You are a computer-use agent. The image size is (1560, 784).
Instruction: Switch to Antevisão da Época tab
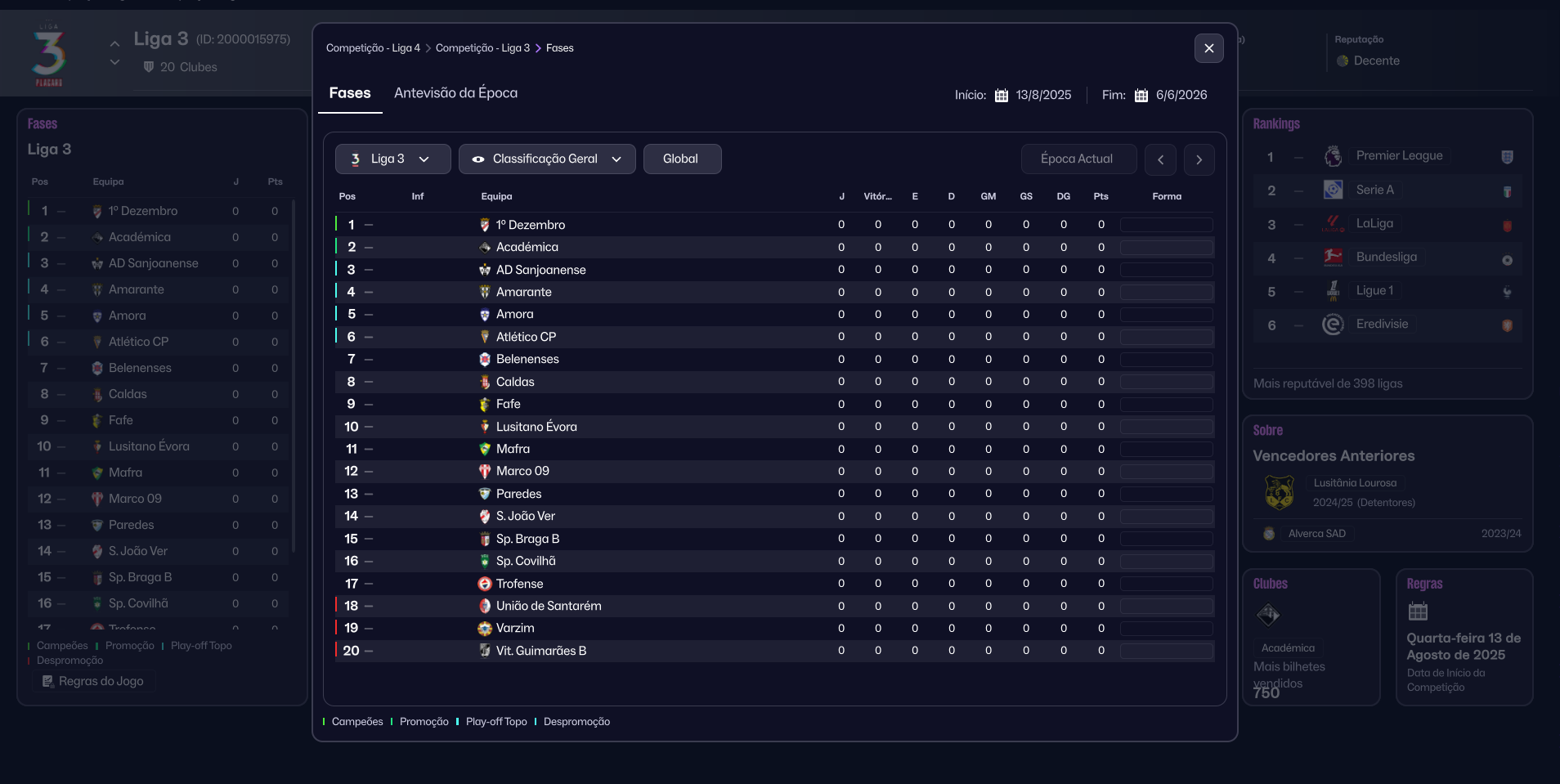point(455,93)
